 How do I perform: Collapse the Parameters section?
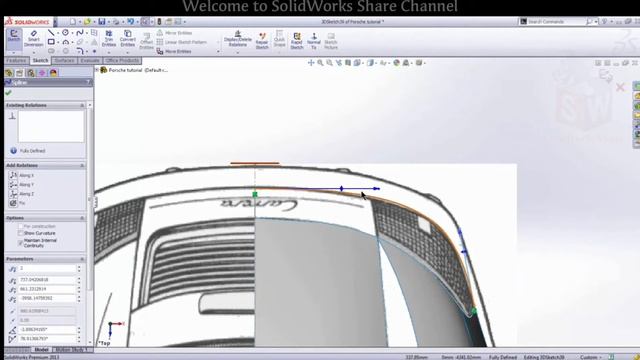pos(82,259)
